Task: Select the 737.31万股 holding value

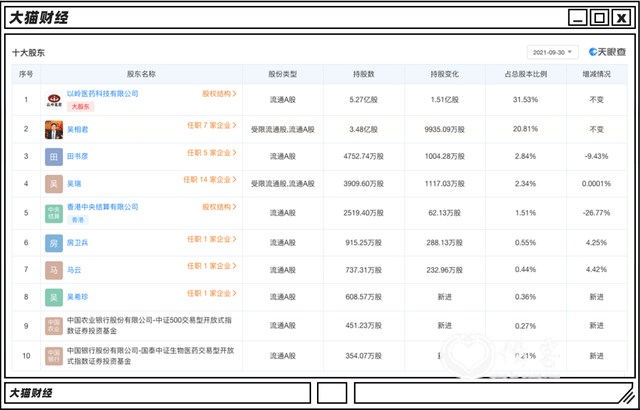Action: click(363, 270)
